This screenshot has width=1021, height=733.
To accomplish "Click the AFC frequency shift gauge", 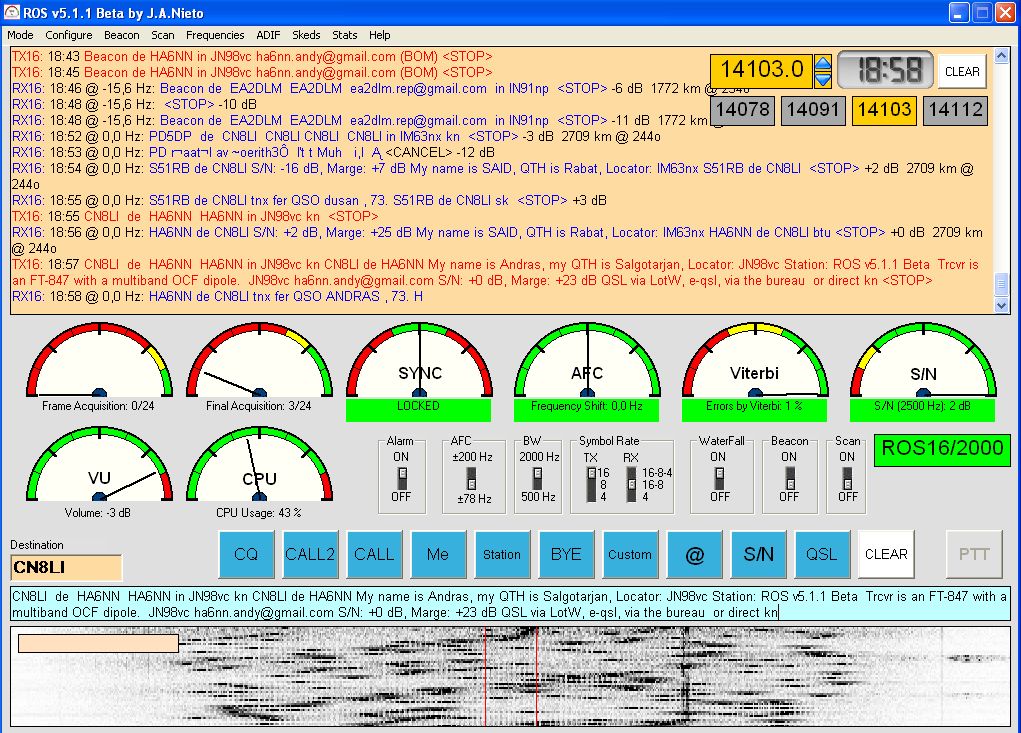I will tap(587, 361).
